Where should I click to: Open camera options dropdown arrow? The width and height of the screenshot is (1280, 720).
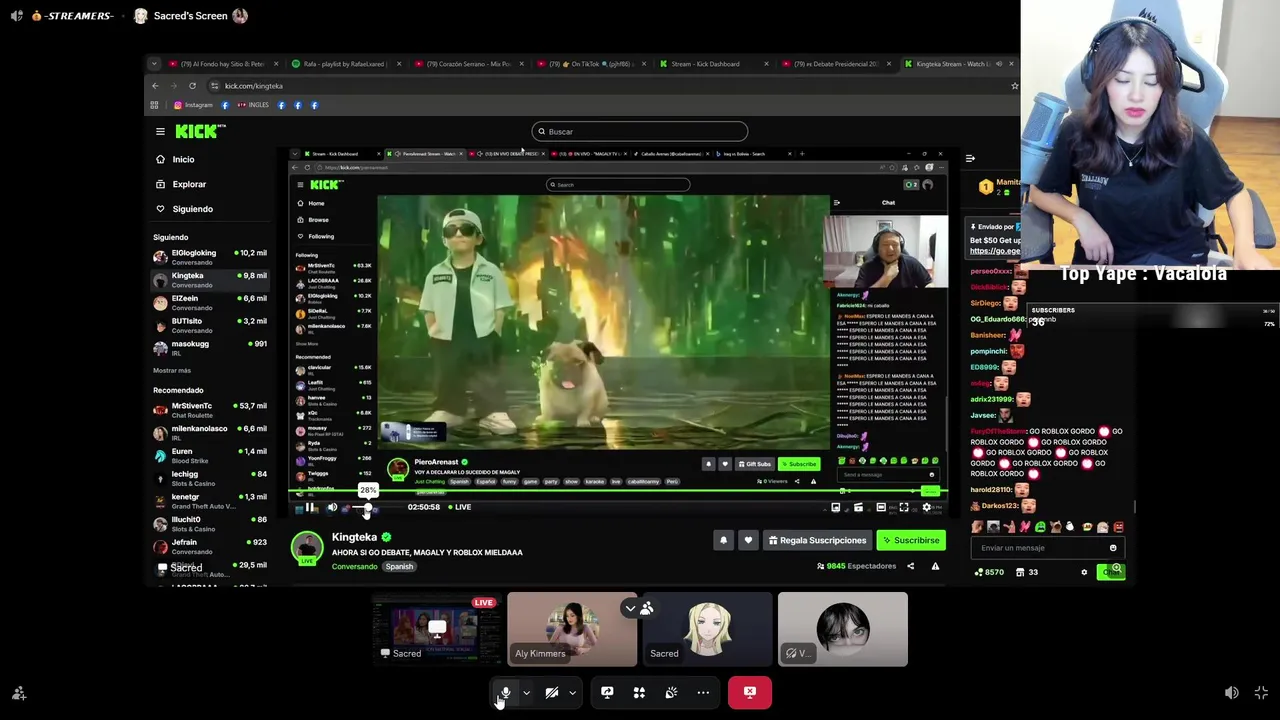coord(572,692)
